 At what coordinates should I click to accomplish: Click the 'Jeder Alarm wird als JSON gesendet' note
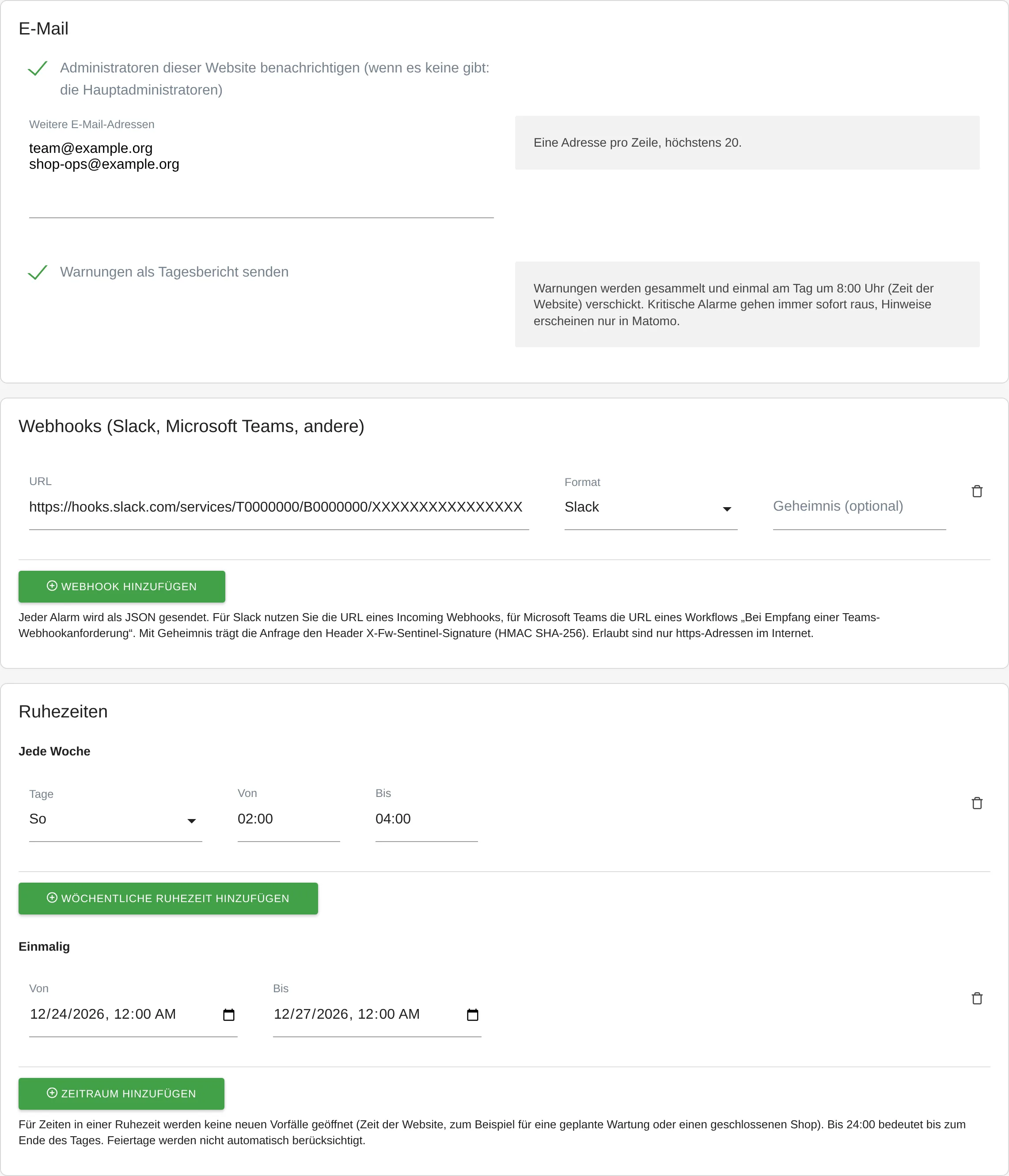[x=449, y=626]
